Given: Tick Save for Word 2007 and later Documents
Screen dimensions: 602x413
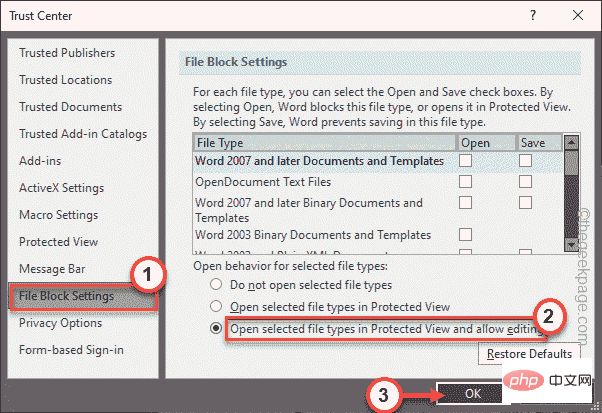Looking at the screenshot, I should click(x=525, y=160).
